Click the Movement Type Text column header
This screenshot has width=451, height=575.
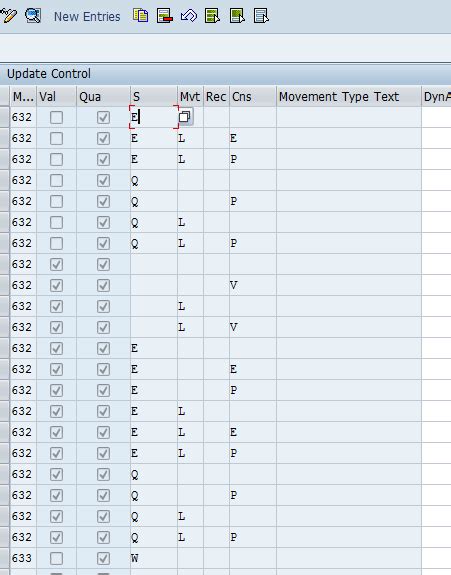(x=349, y=96)
